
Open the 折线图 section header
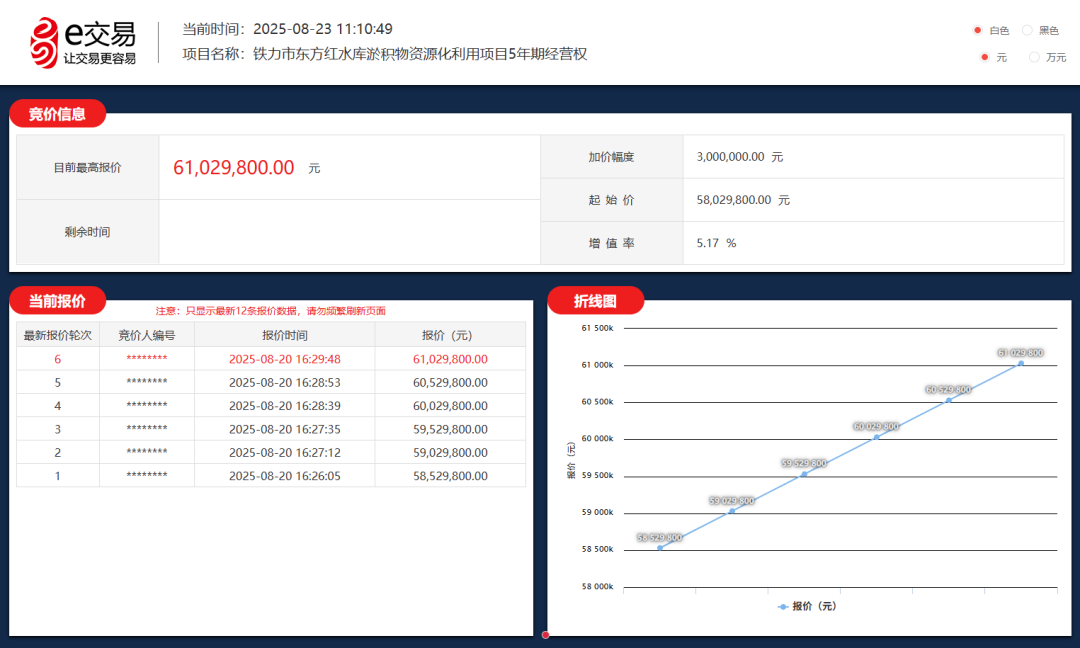[x=595, y=301]
